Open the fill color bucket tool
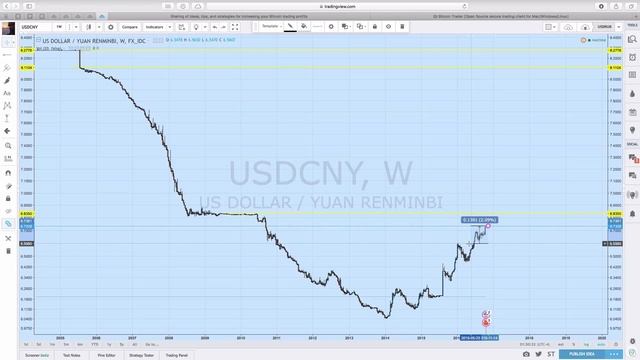Screen dimensions: 640x360 coord(304,27)
